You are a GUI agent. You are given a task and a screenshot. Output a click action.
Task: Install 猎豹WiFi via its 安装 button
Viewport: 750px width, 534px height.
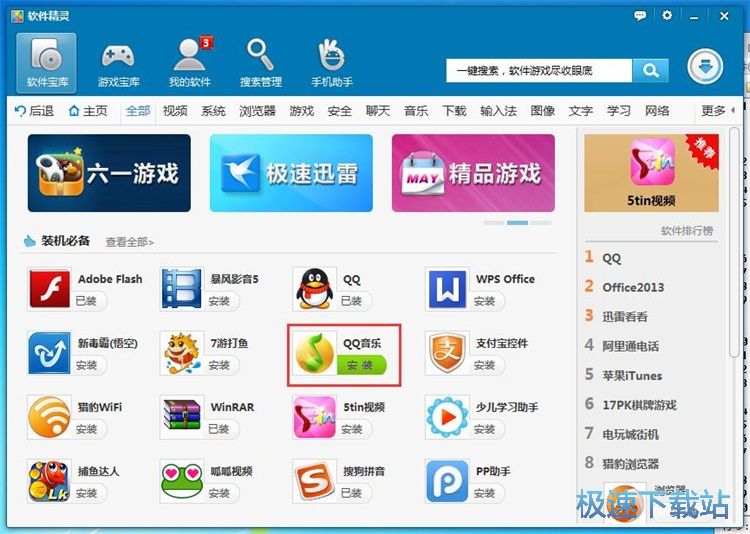[x=87, y=429]
